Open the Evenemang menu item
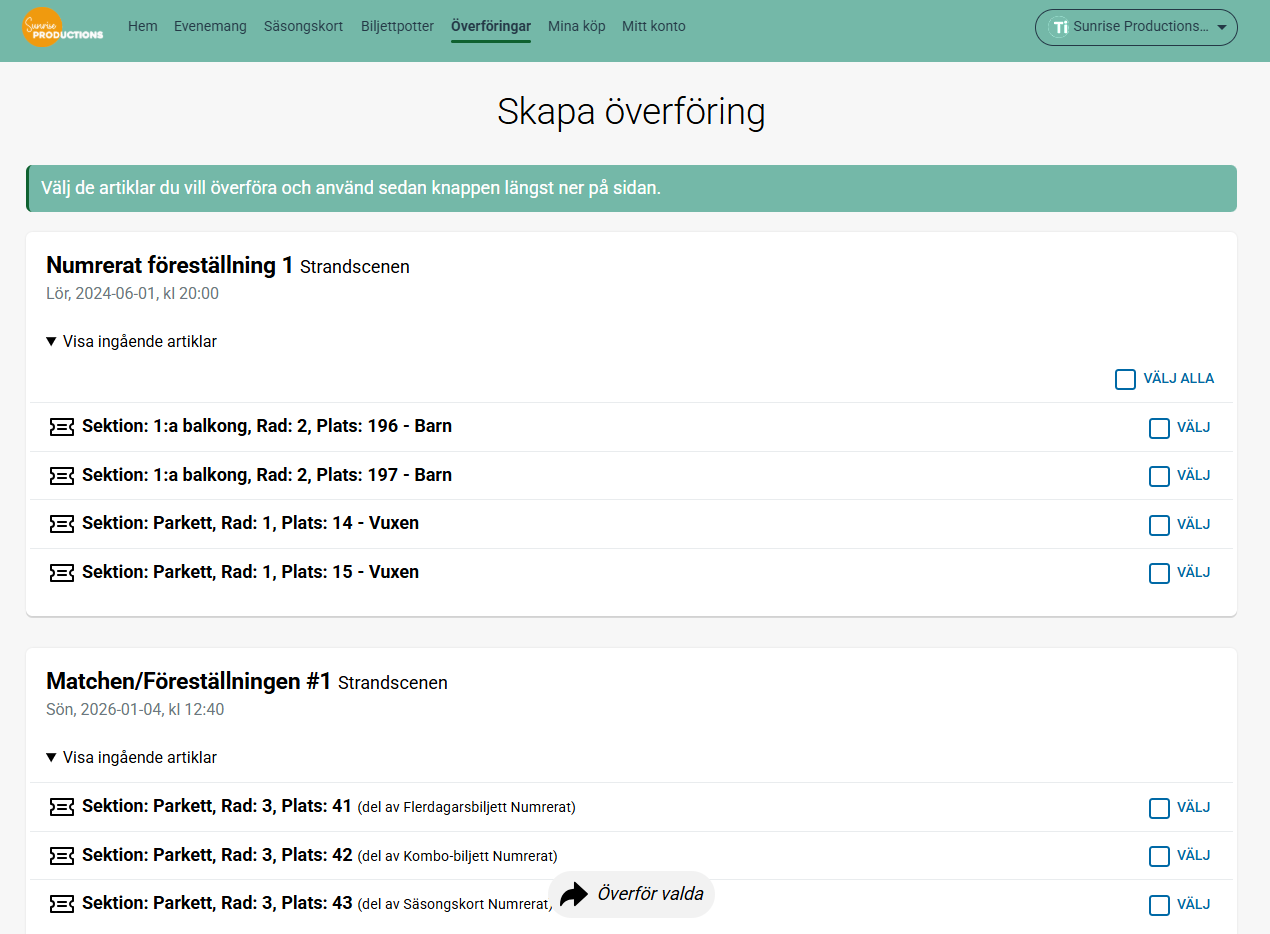This screenshot has width=1270, height=934. pos(210,27)
